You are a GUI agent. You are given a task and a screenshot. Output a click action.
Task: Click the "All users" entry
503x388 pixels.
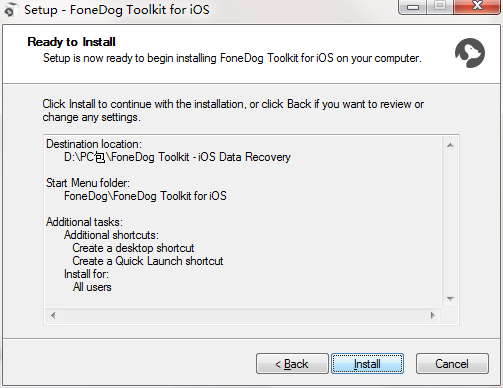[92, 287]
